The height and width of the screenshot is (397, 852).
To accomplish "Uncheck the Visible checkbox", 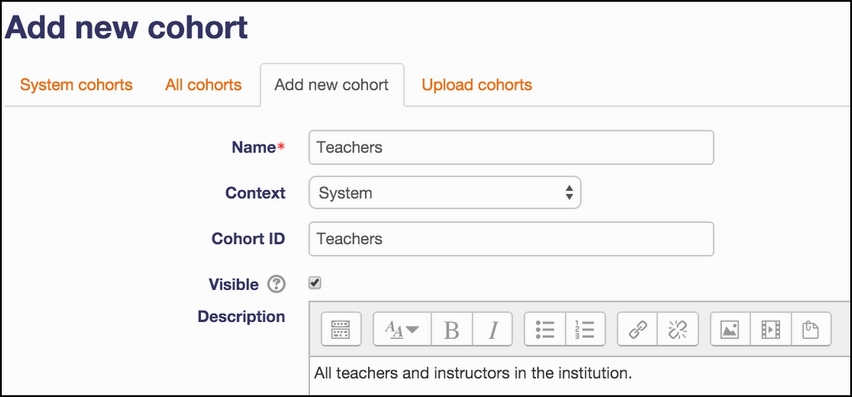I will click(x=315, y=283).
